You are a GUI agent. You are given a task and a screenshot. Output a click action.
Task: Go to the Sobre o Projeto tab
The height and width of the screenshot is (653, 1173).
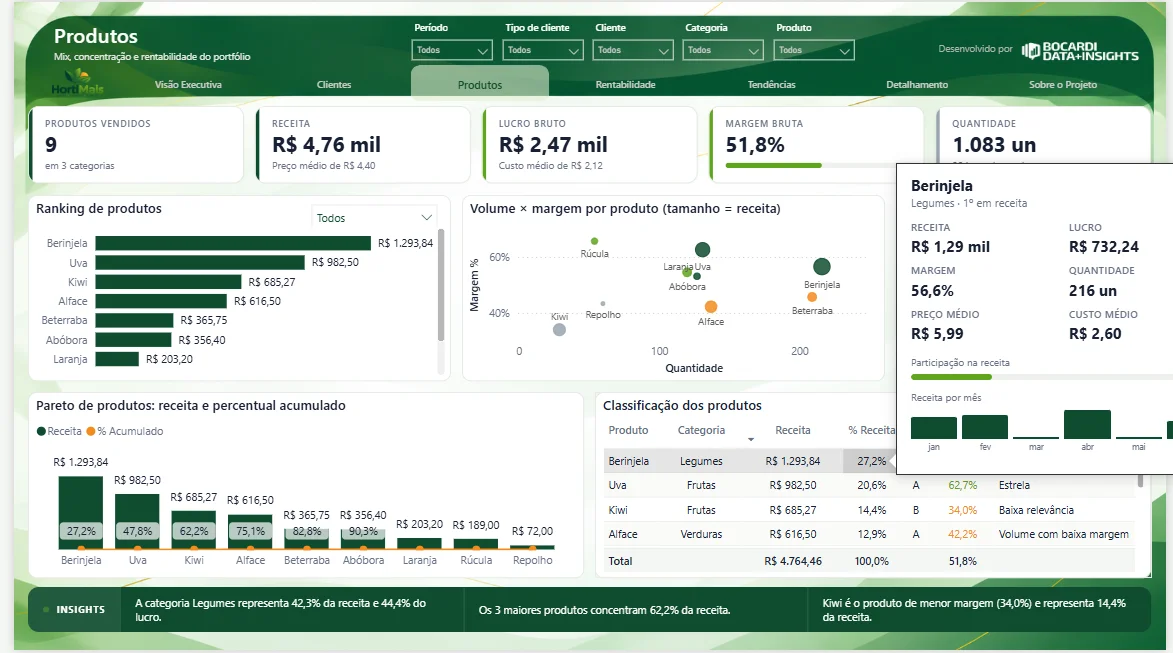click(1063, 85)
